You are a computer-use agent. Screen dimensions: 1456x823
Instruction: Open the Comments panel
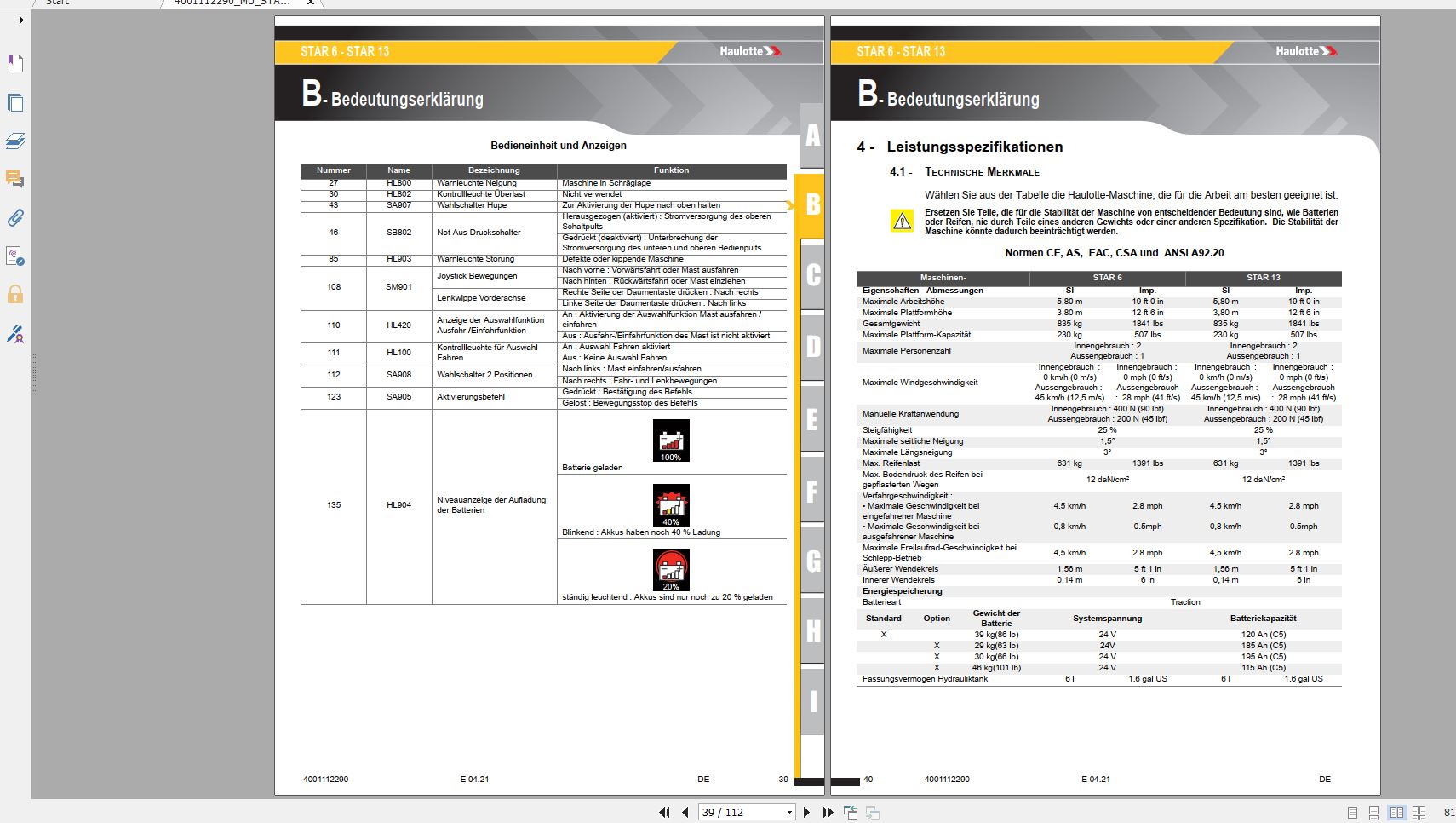(x=15, y=180)
